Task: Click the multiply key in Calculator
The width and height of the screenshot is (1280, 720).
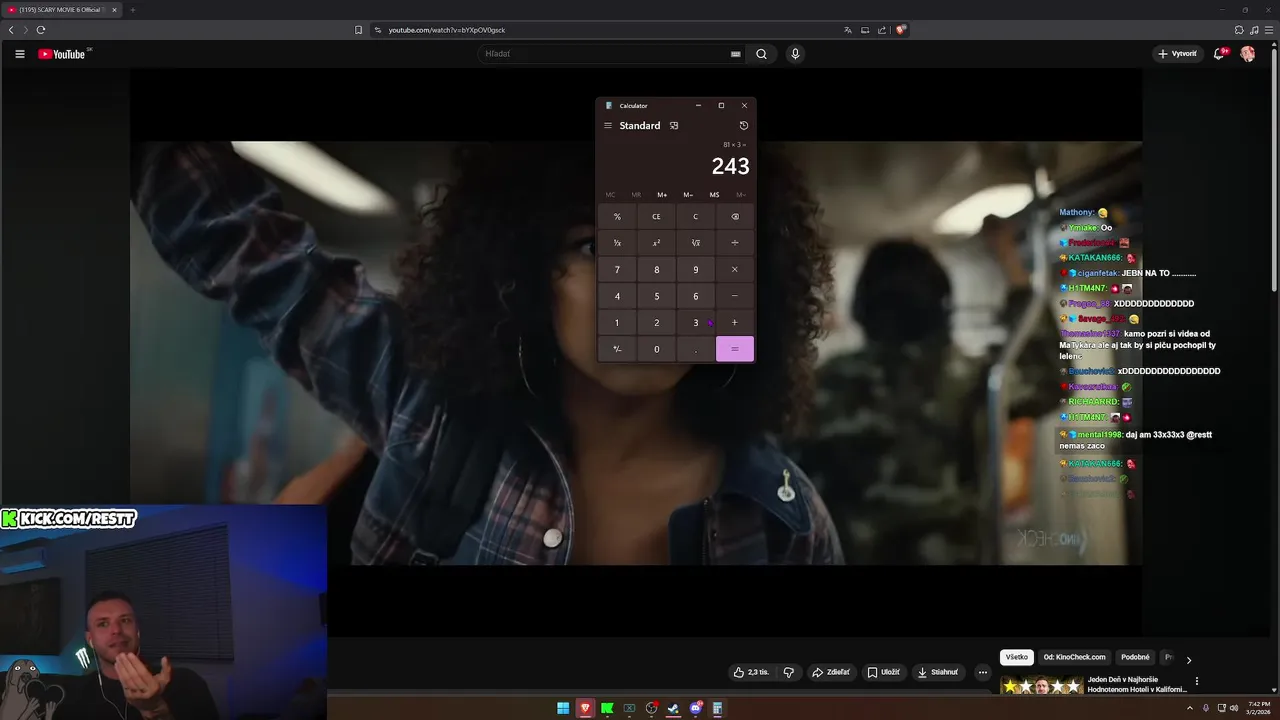Action: coord(735,270)
